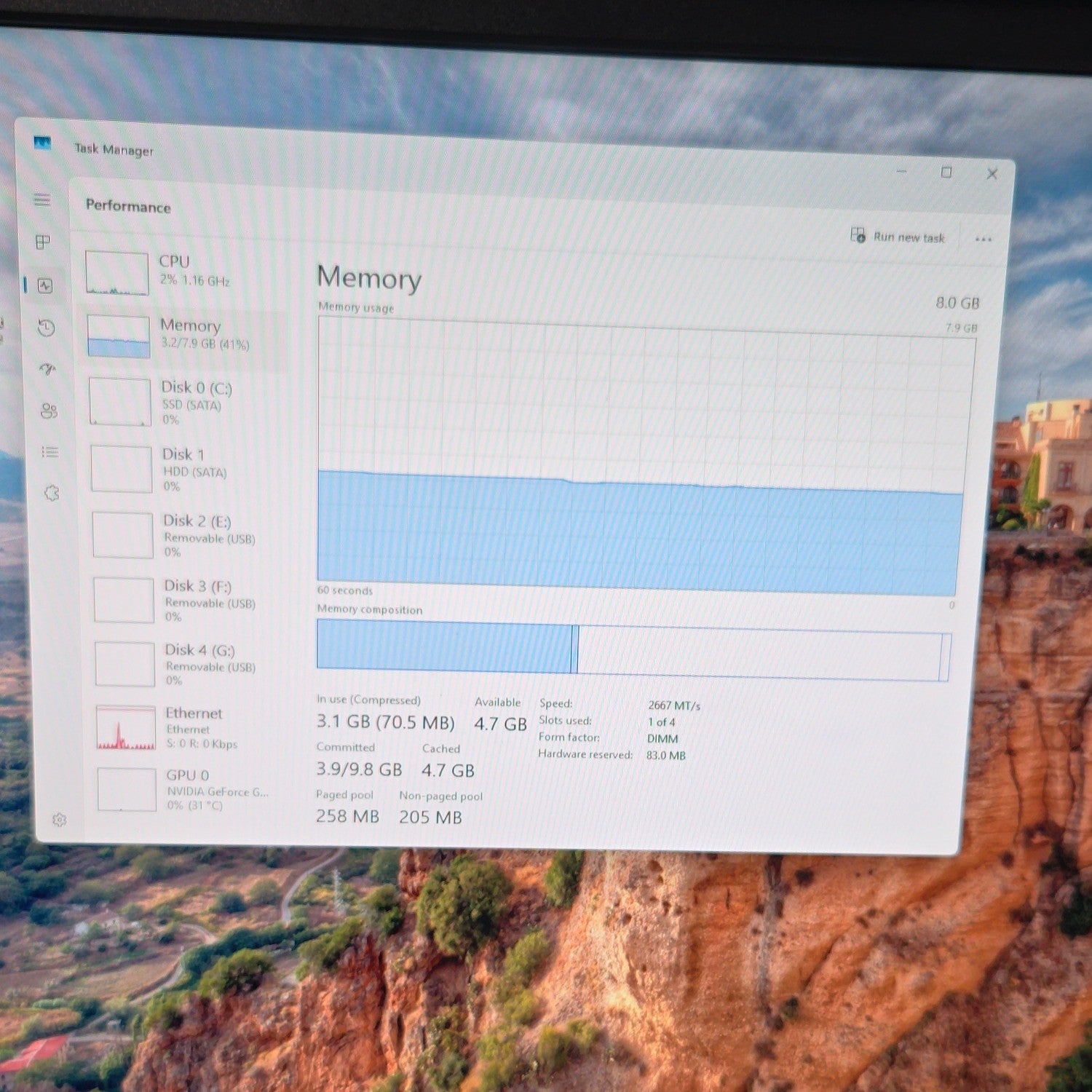The width and height of the screenshot is (1092, 1092).
Task: Click the Ethernet mini graph thumbnail
Action: click(126, 728)
